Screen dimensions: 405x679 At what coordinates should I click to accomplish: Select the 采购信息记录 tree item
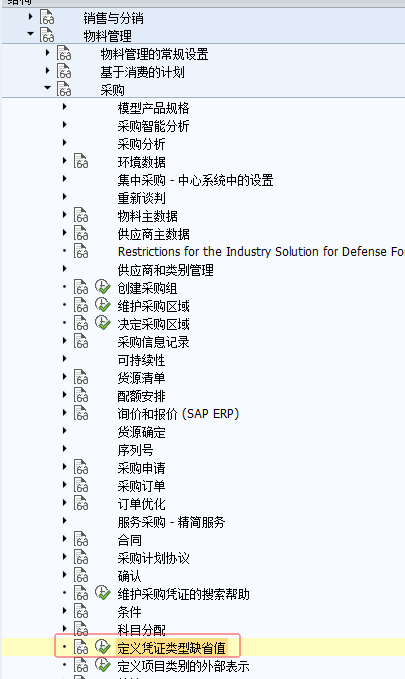(153, 342)
